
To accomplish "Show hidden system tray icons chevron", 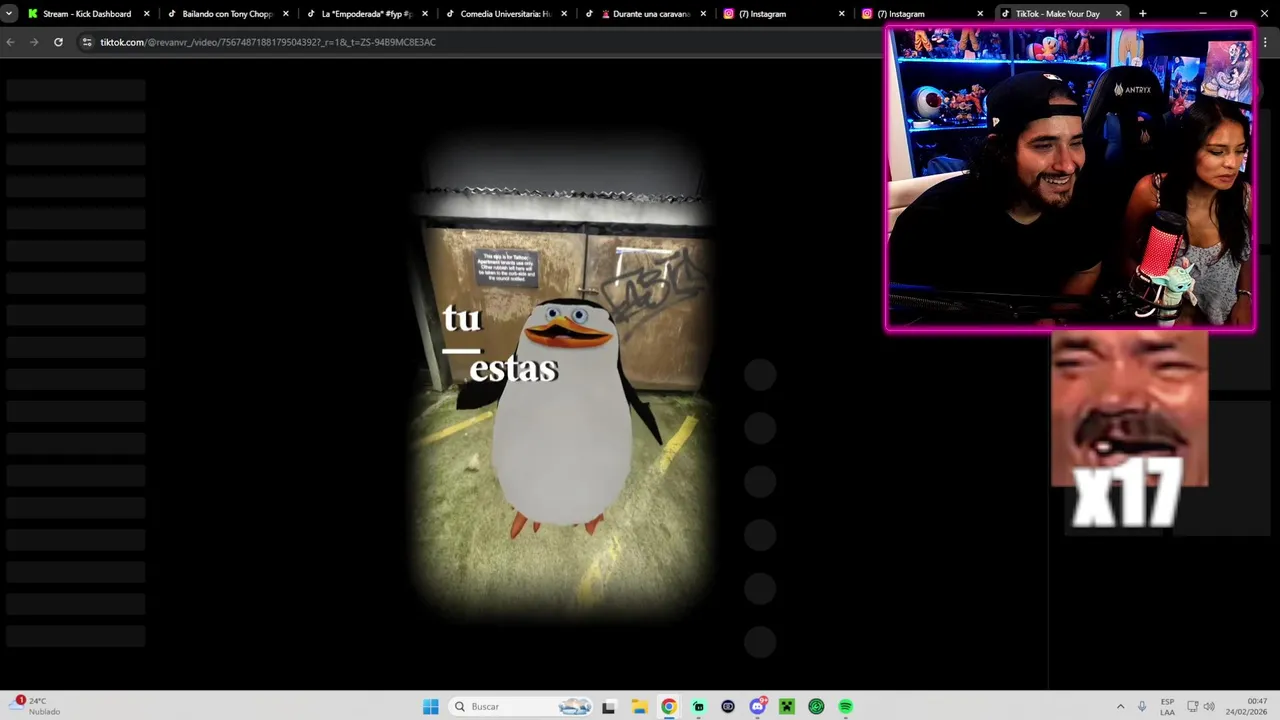I will tap(1120, 707).
